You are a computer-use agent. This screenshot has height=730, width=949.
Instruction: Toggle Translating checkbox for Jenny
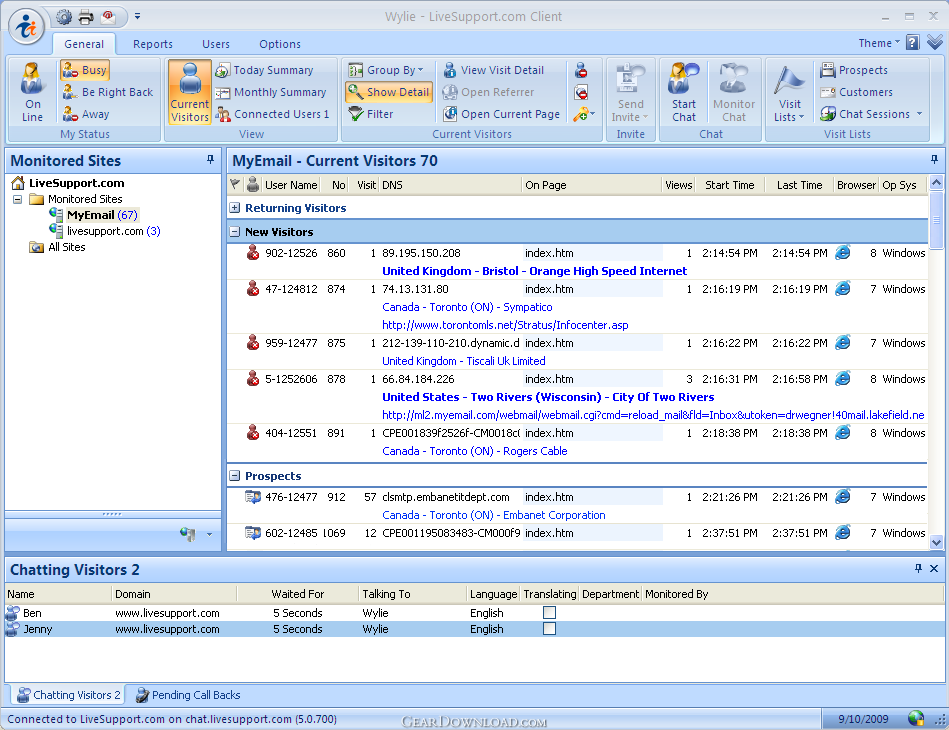(550, 629)
